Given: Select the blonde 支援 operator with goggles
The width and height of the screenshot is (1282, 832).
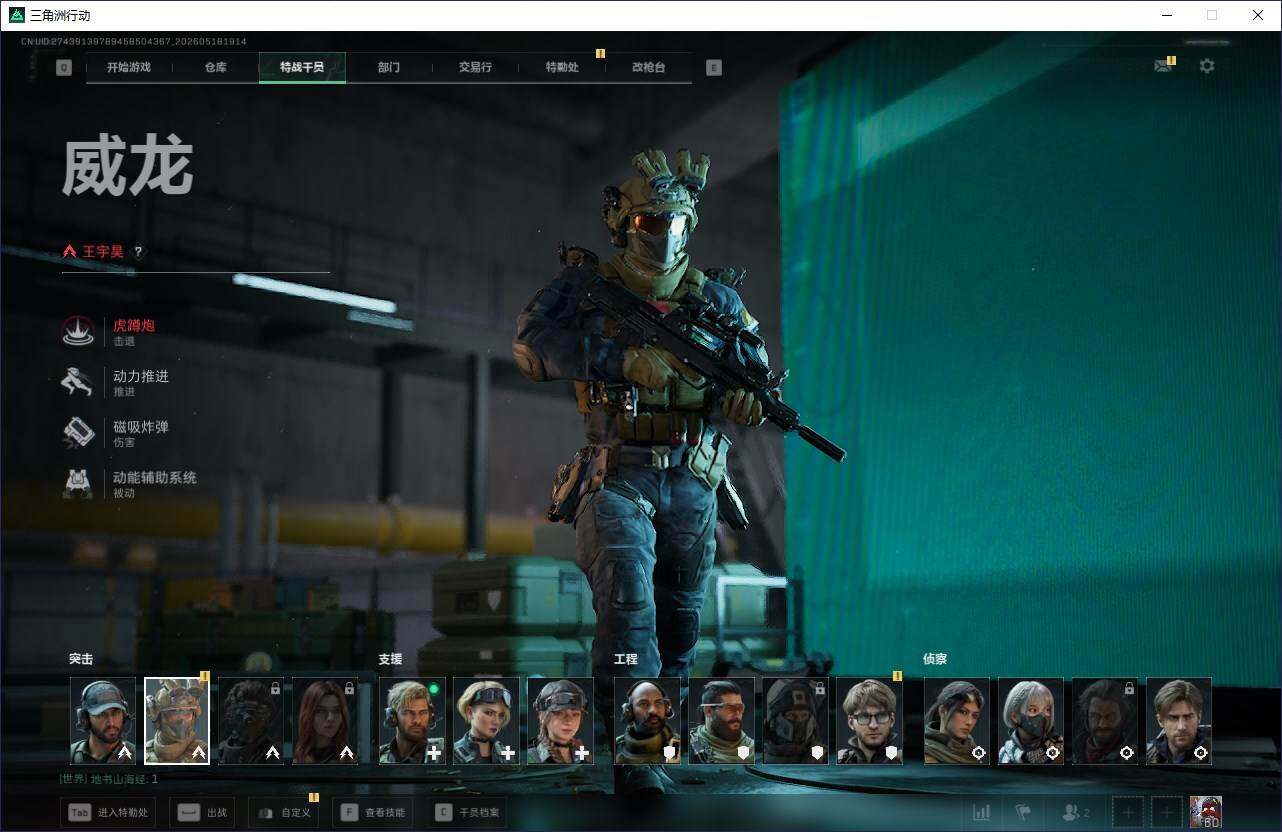Looking at the screenshot, I should (486, 721).
